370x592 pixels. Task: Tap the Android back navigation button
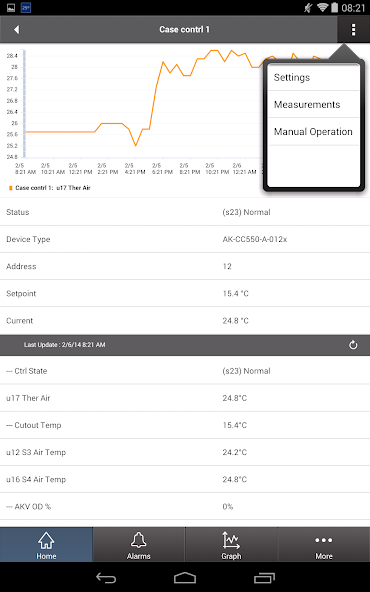click(106, 578)
